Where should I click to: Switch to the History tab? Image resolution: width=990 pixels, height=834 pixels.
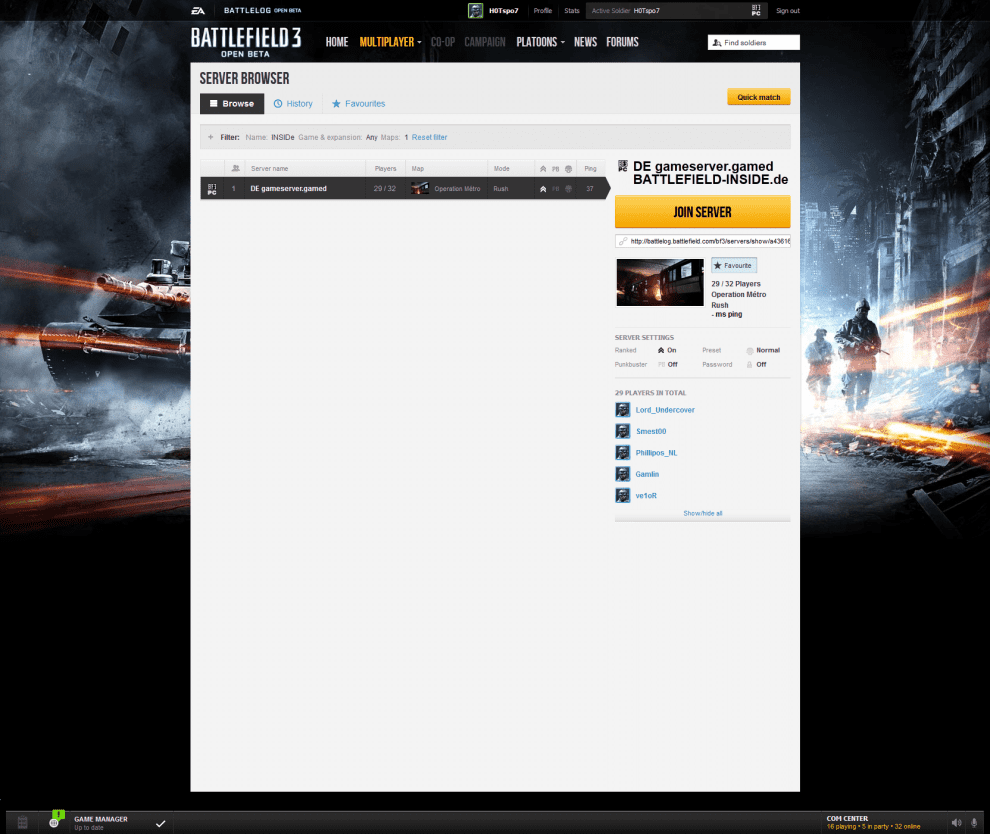pyautogui.click(x=293, y=103)
